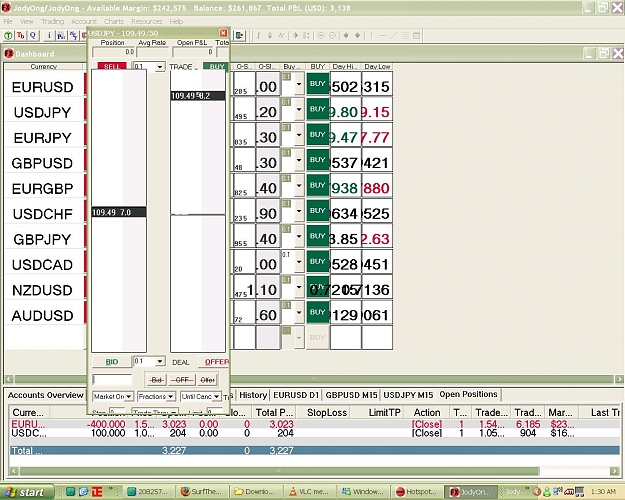Click the Firefox SurfThe... taskbar item
The width and height of the screenshot is (625, 500).
203,492
